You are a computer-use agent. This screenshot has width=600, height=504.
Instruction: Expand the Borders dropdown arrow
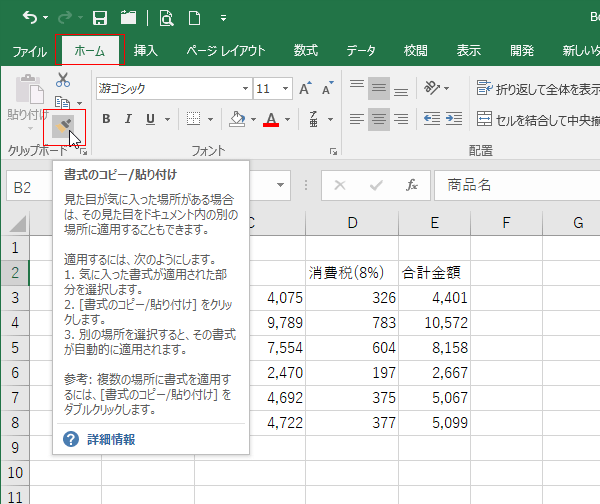pyautogui.click(x=210, y=120)
